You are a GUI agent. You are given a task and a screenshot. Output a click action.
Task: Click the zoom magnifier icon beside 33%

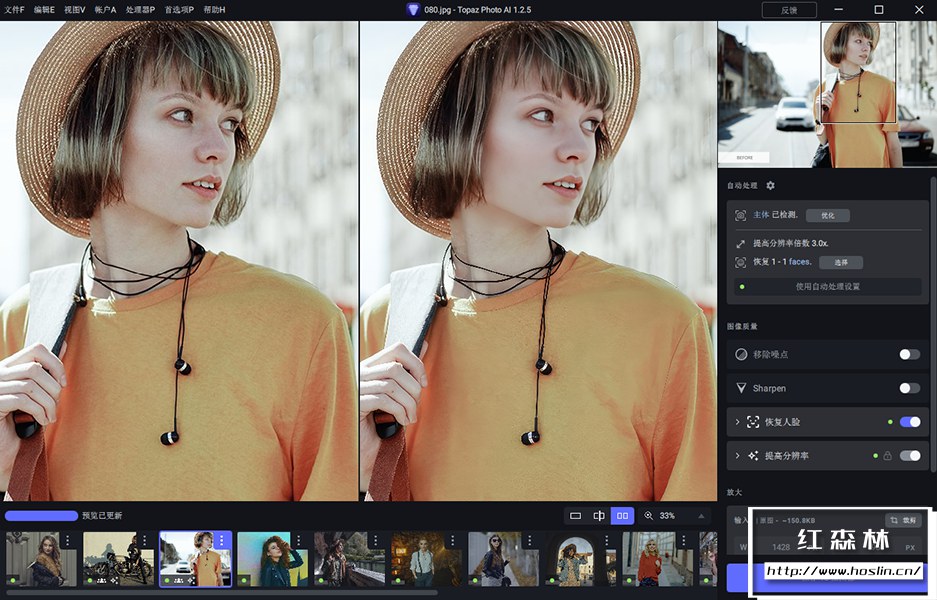[649, 516]
